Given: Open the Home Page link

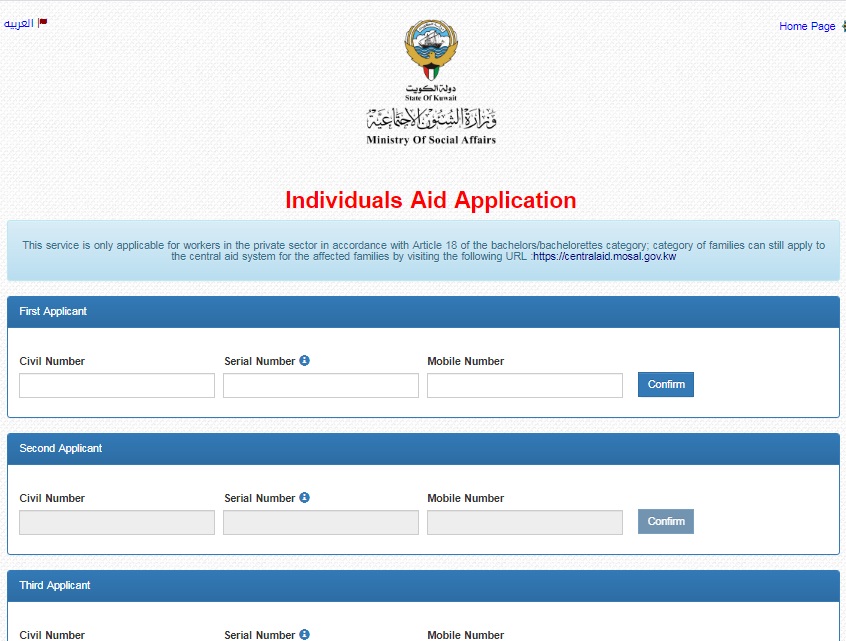Looking at the screenshot, I should point(807,26).
